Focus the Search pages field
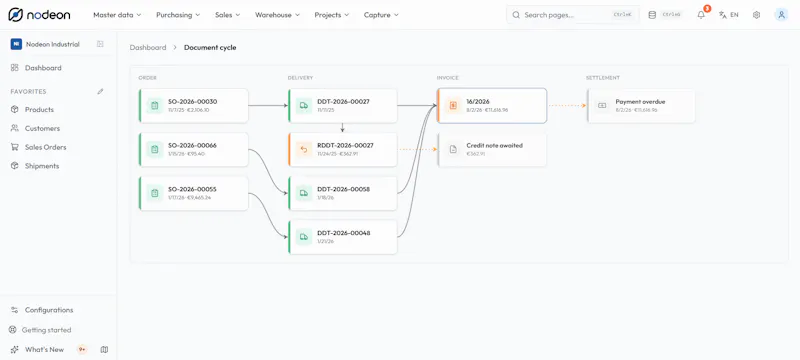 [x=572, y=15]
